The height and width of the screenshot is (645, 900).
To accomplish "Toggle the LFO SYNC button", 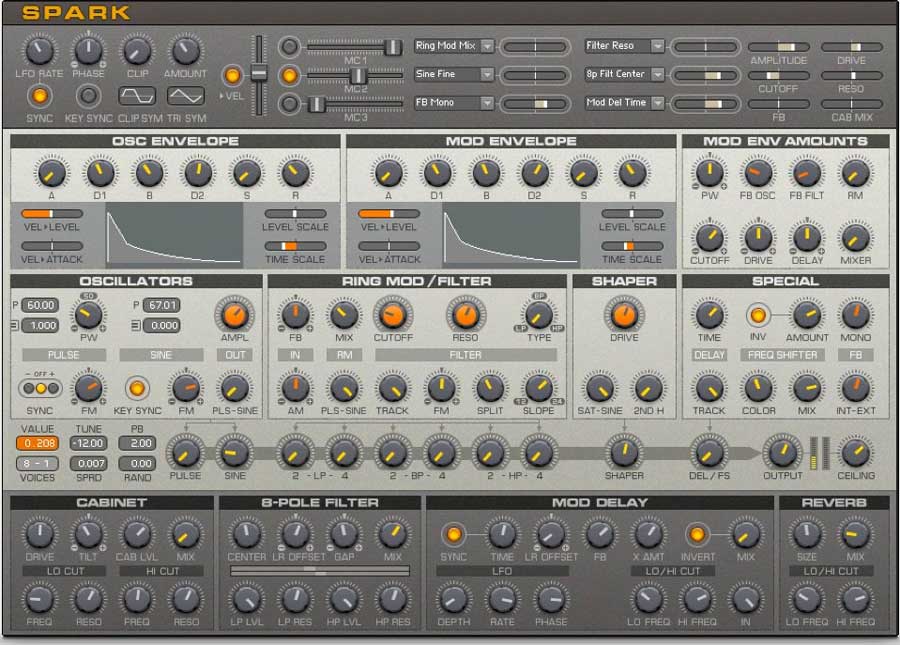I will (39, 96).
